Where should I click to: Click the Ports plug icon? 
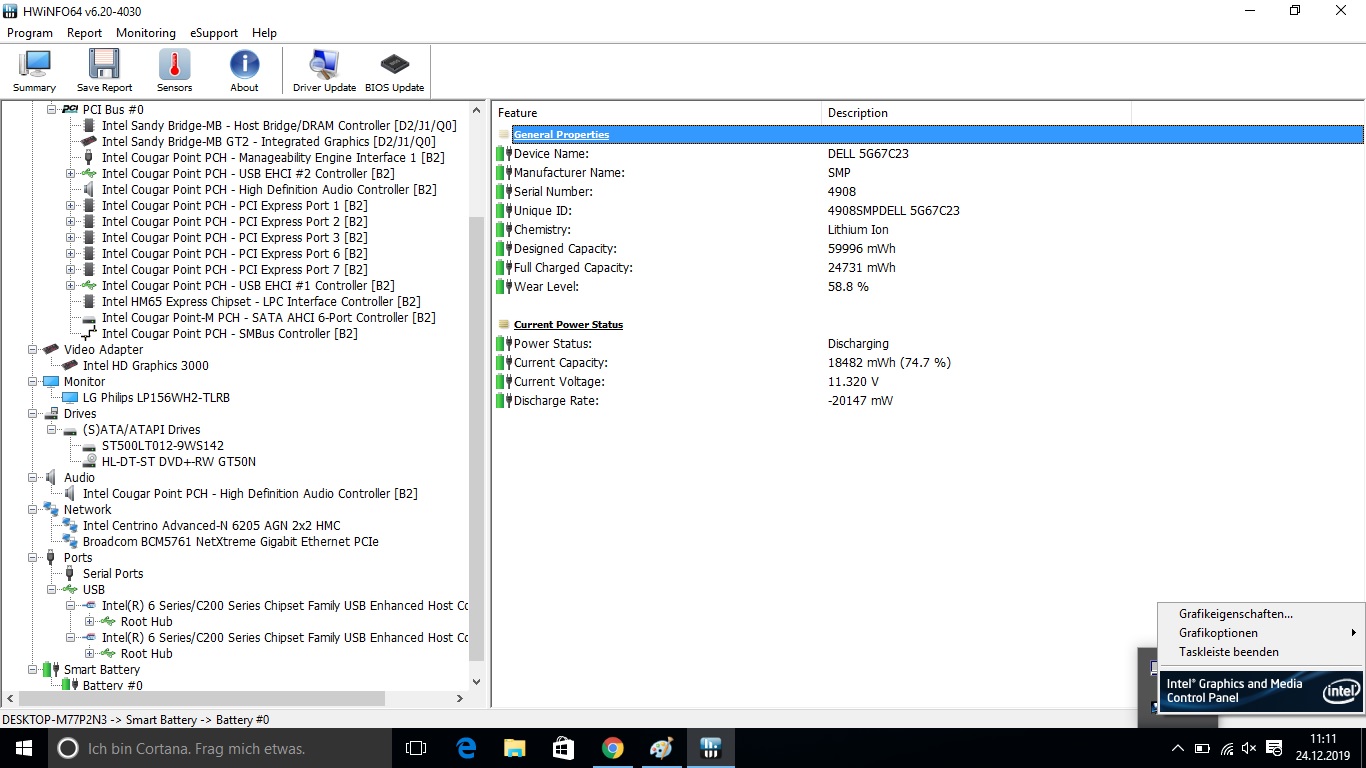coord(51,557)
